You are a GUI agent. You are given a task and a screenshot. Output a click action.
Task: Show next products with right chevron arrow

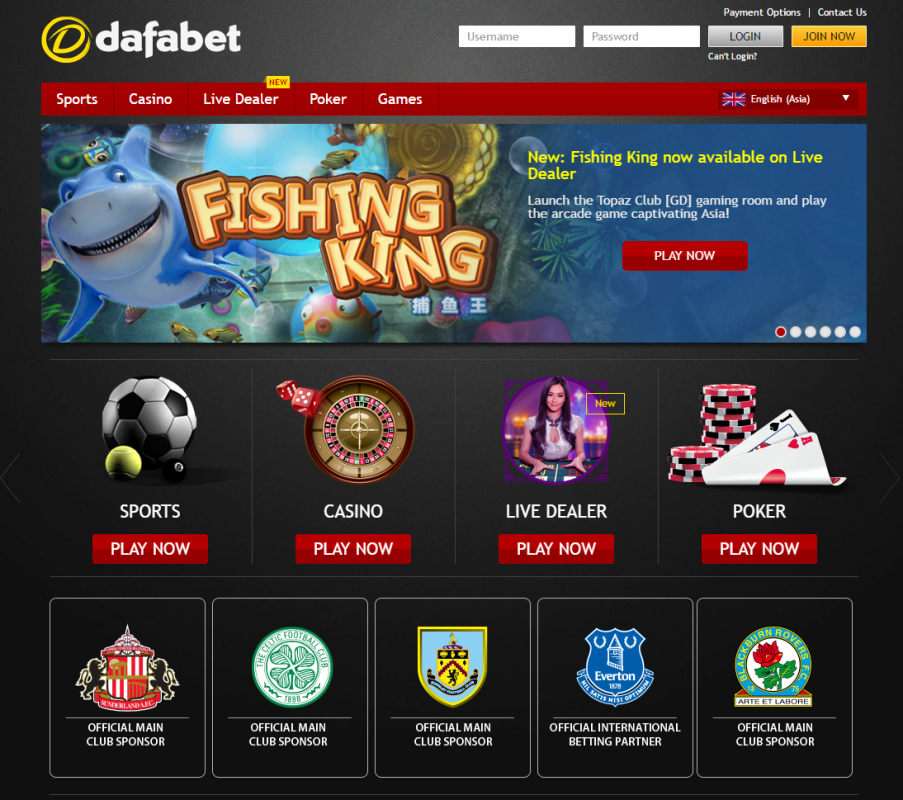pos(889,478)
